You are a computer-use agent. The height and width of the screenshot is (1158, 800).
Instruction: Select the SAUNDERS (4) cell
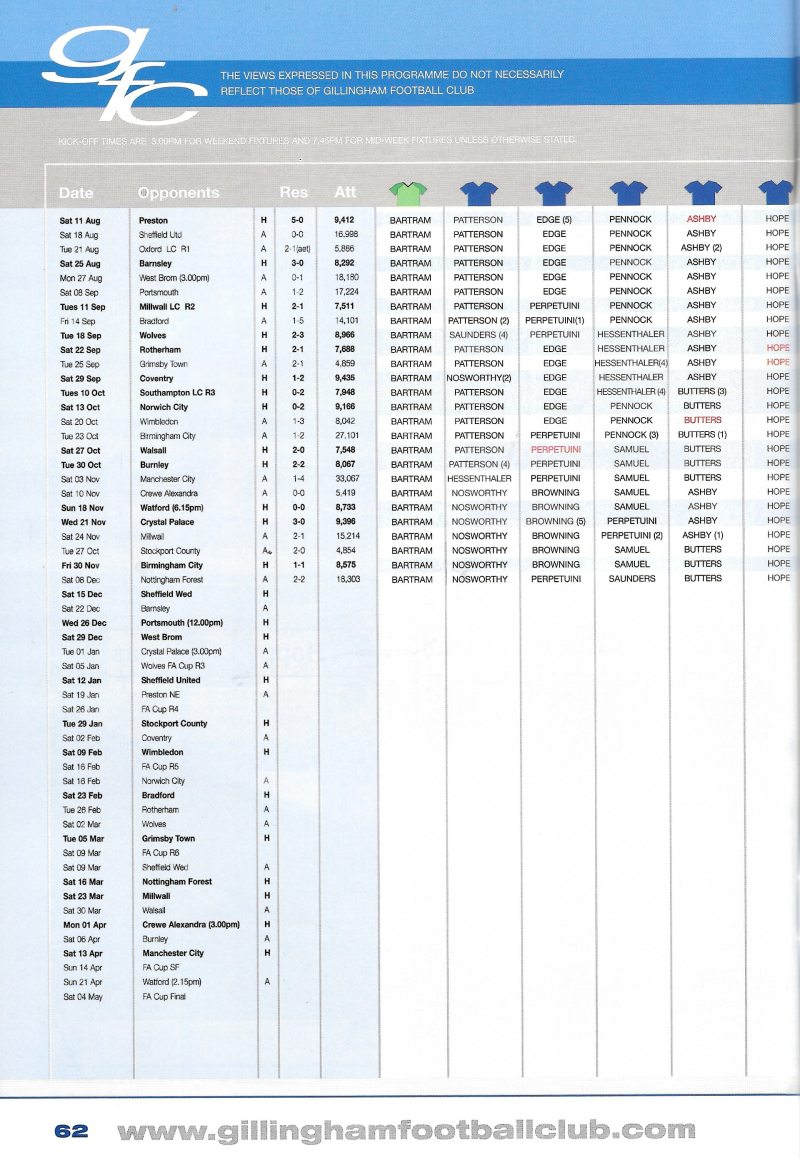pos(479,335)
